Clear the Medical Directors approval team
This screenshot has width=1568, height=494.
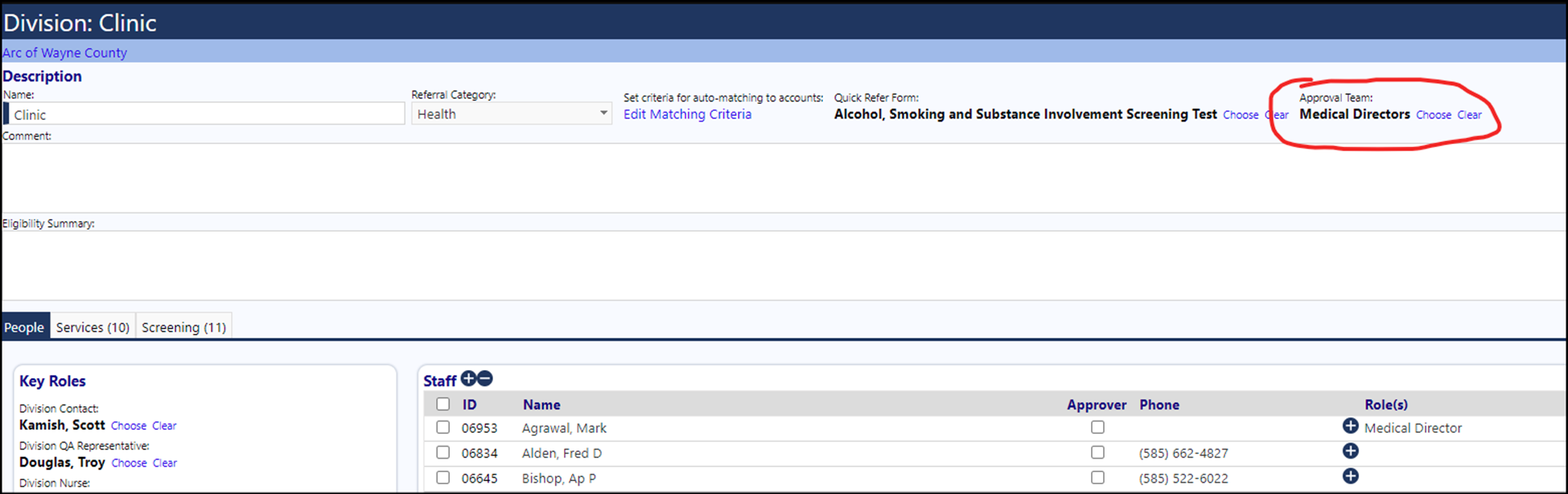1469,115
